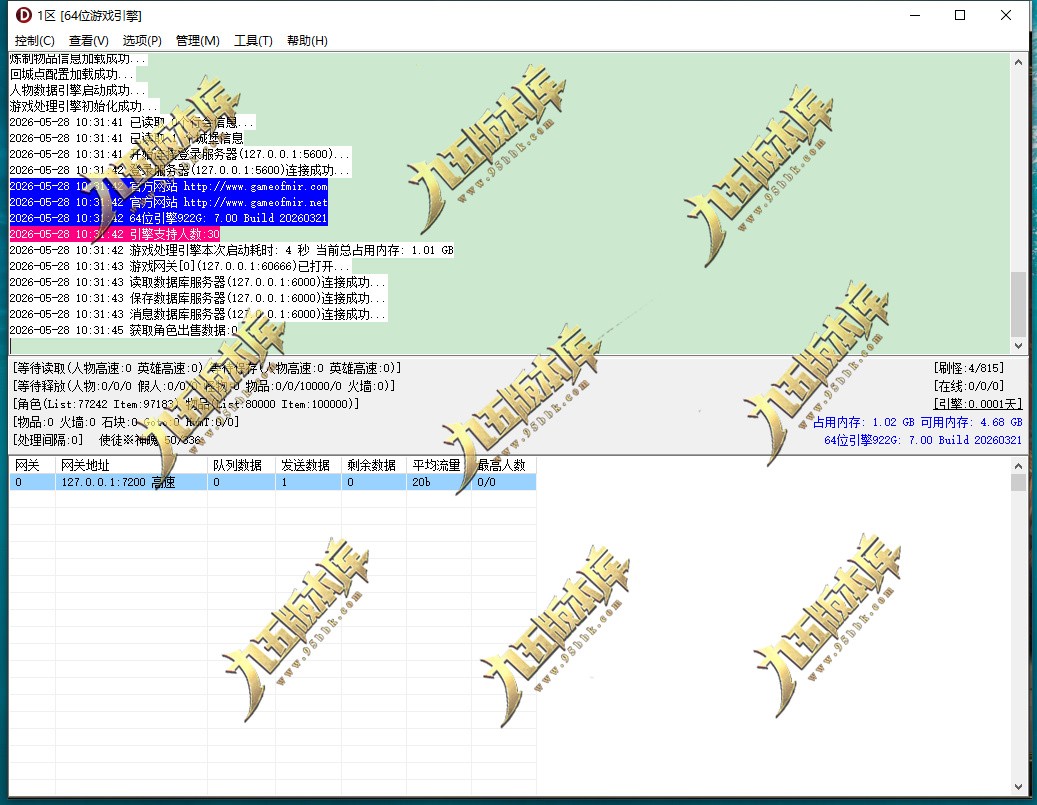Screen dimensions: 1037x805
Task: Click the log line with gameofmir.com
Action: (169, 187)
